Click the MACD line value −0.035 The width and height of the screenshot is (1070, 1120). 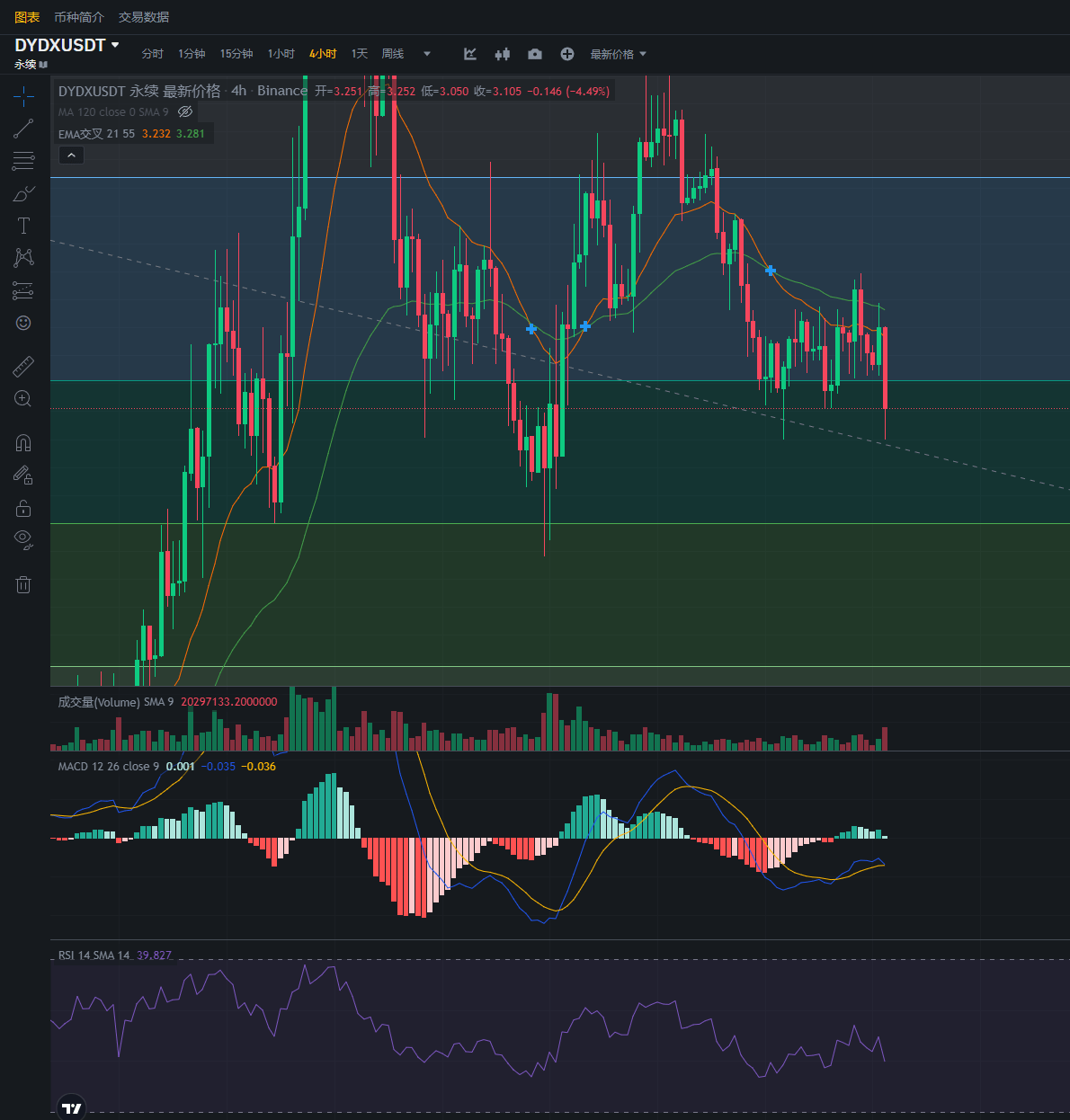point(218,767)
